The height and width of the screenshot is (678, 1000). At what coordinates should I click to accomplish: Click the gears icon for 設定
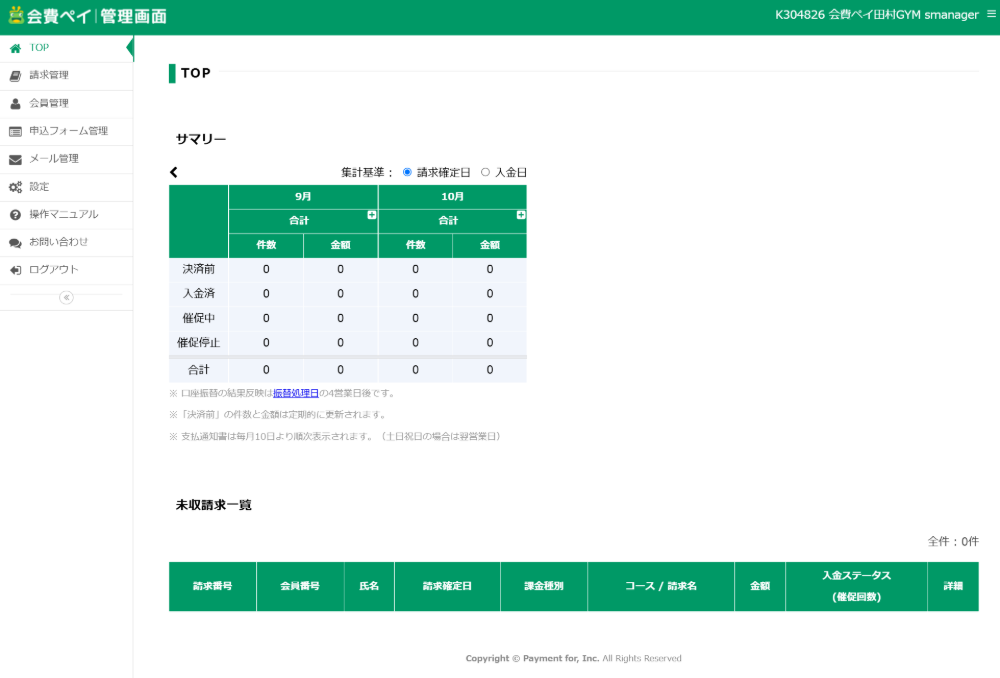(15, 187)
